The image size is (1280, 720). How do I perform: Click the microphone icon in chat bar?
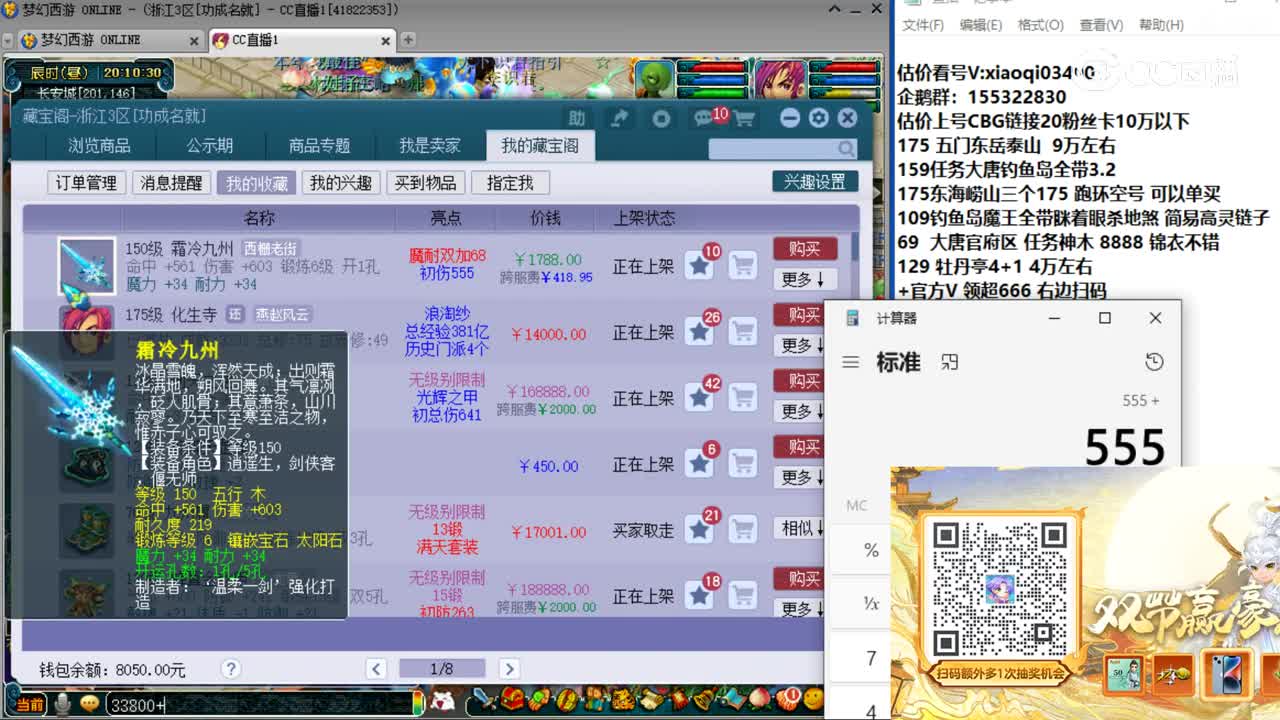point(63,704)
